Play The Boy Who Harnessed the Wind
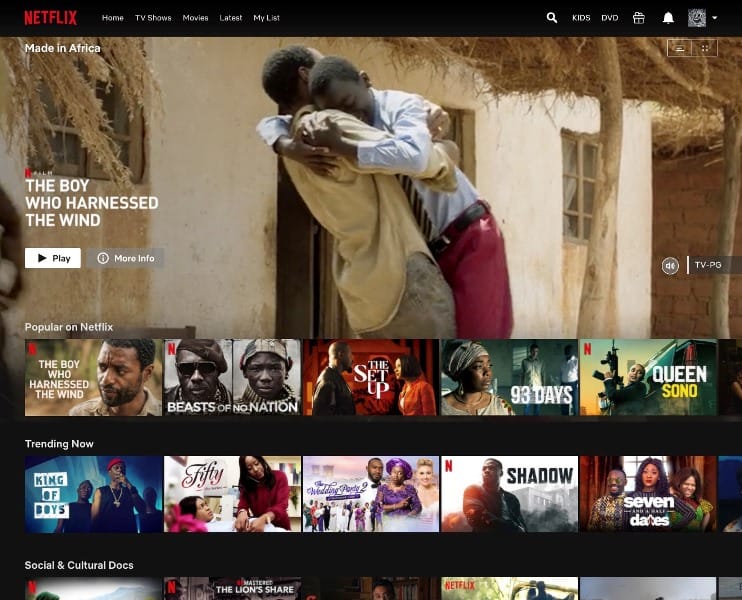 pos(53,258)
